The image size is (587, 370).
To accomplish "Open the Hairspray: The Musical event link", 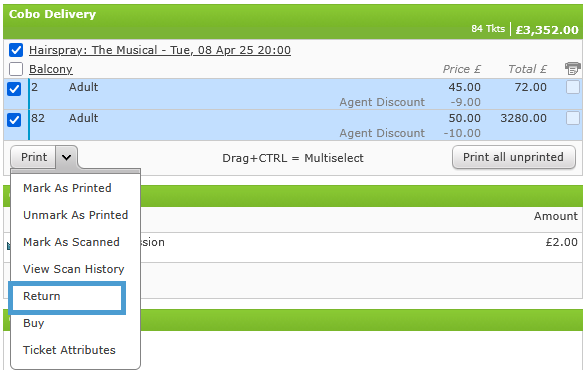I will click(x=160, y=50).
